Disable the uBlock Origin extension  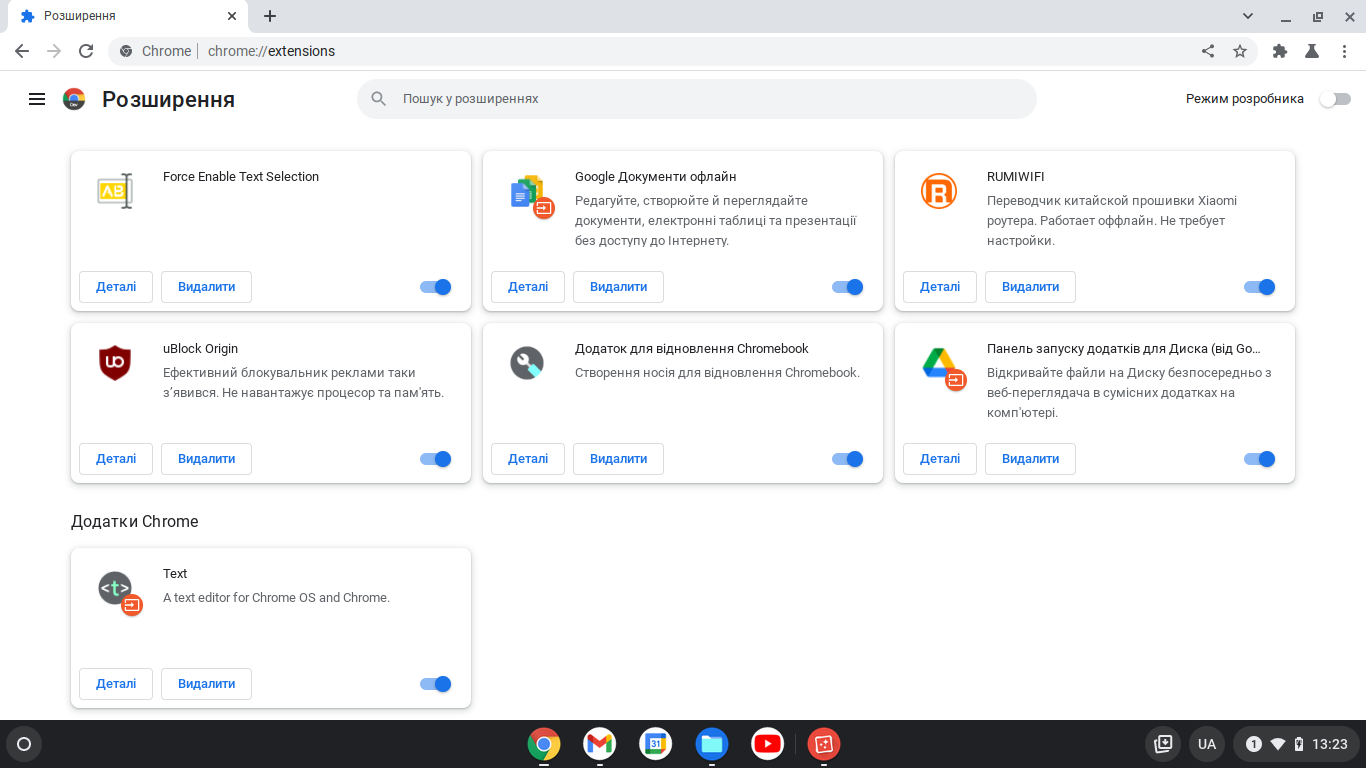point(436,459)
